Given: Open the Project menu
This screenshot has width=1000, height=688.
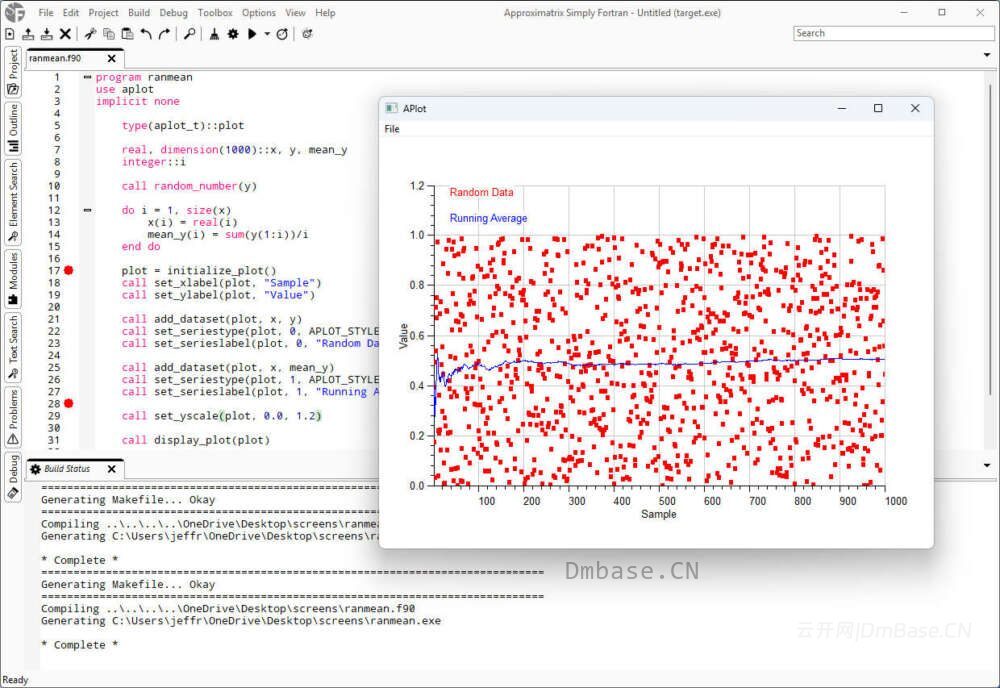Looking at the screenshot, I should [x=103, y=13].
